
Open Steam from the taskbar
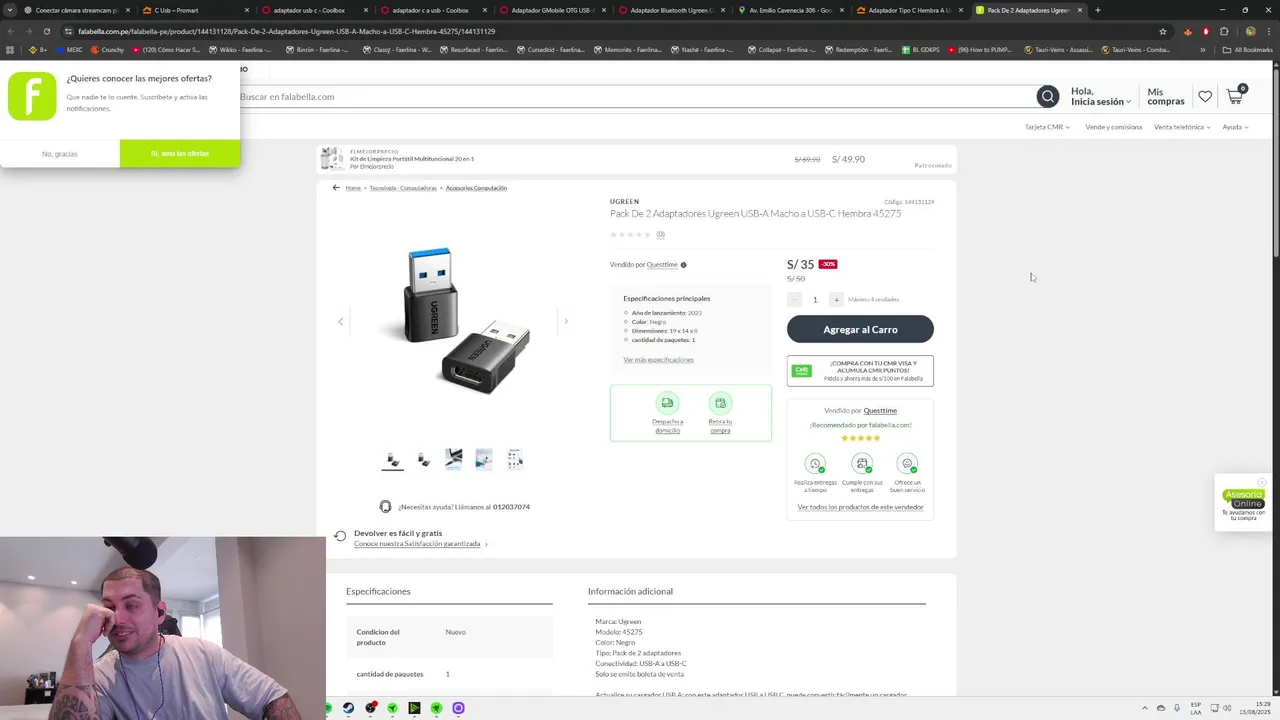(x=348, y=708)
